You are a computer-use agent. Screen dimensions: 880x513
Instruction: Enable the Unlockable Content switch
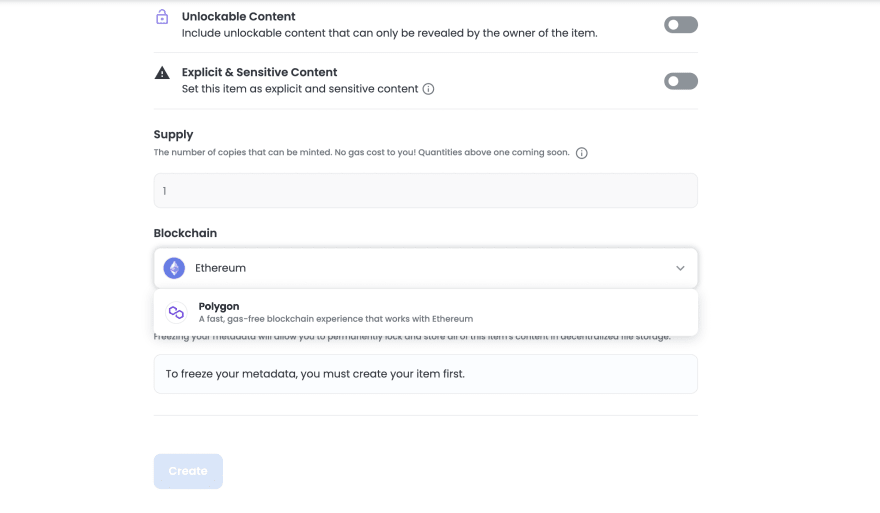(680, 24)
